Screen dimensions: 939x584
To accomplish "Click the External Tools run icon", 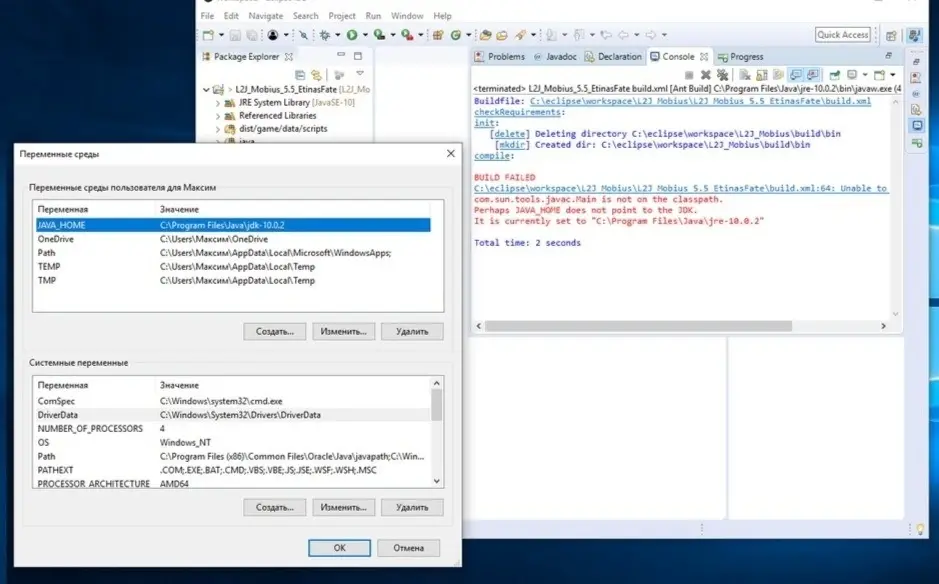I will tap(407, 35).
